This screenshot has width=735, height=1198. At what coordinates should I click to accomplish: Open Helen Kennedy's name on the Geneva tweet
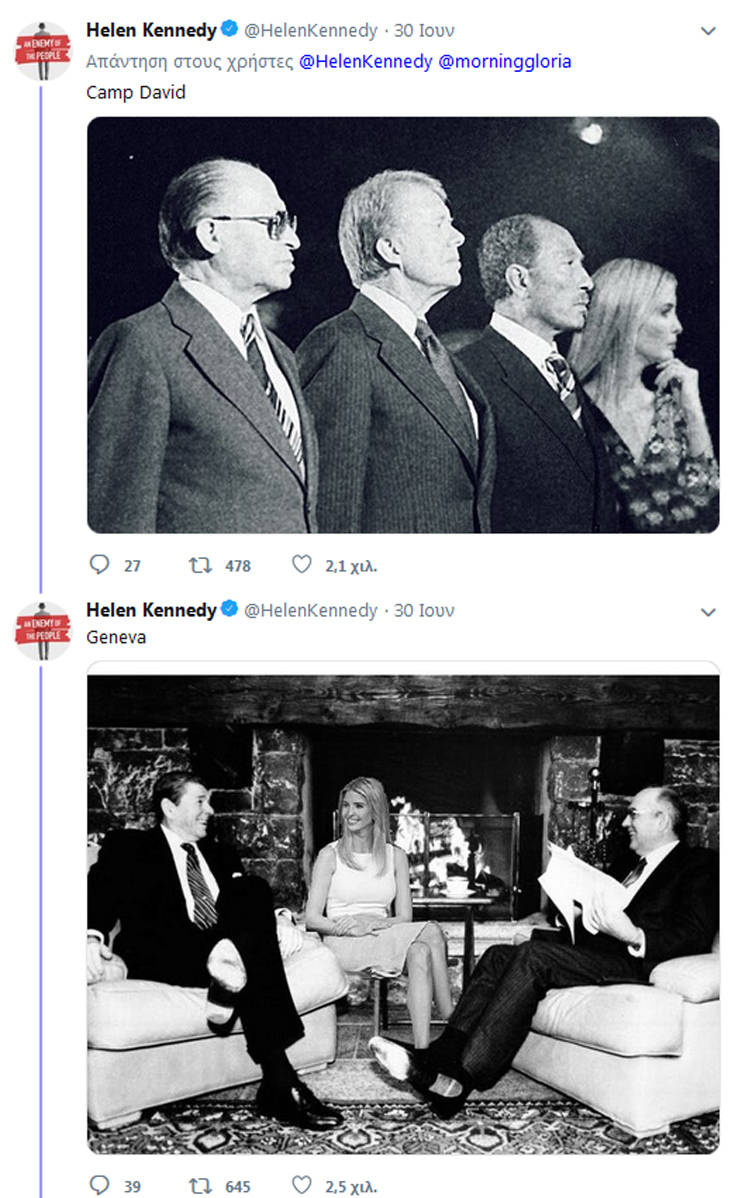(x=151, y=610)
